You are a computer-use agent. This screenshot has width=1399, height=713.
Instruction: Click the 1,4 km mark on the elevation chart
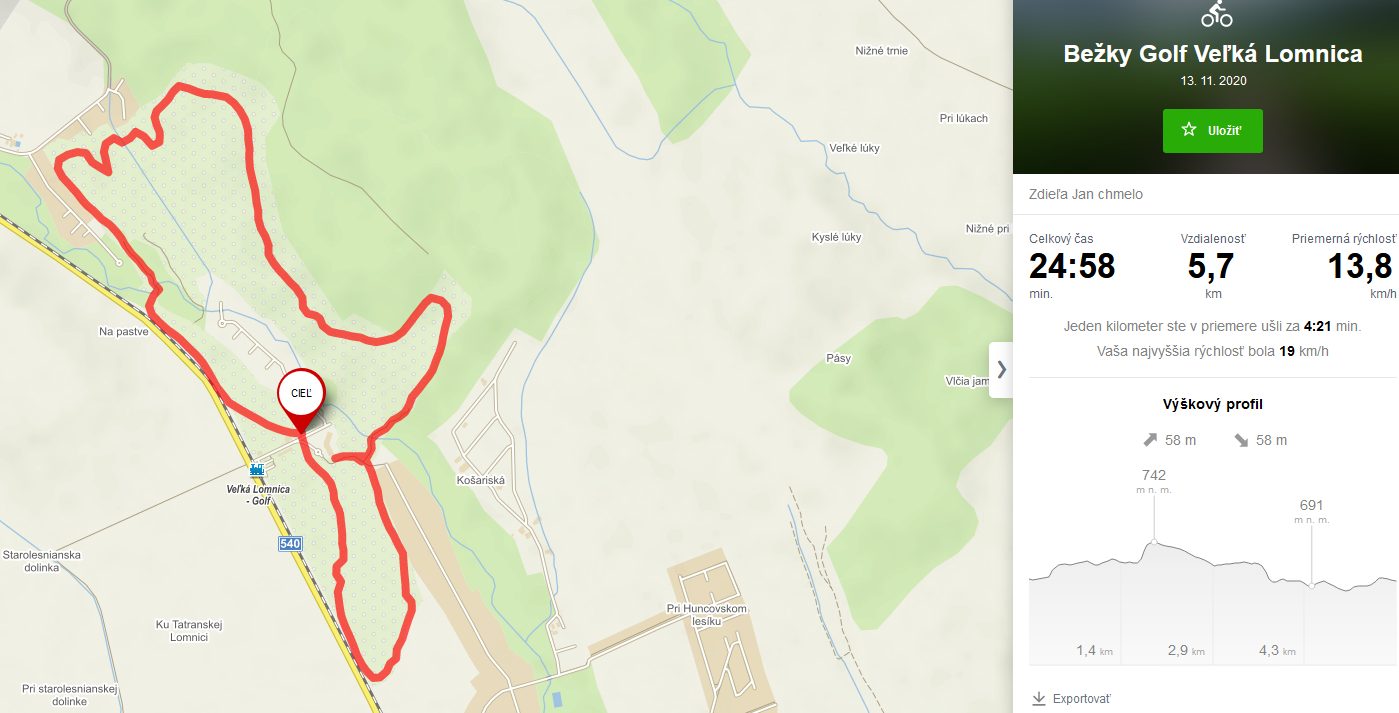[x=1094, y=651]
